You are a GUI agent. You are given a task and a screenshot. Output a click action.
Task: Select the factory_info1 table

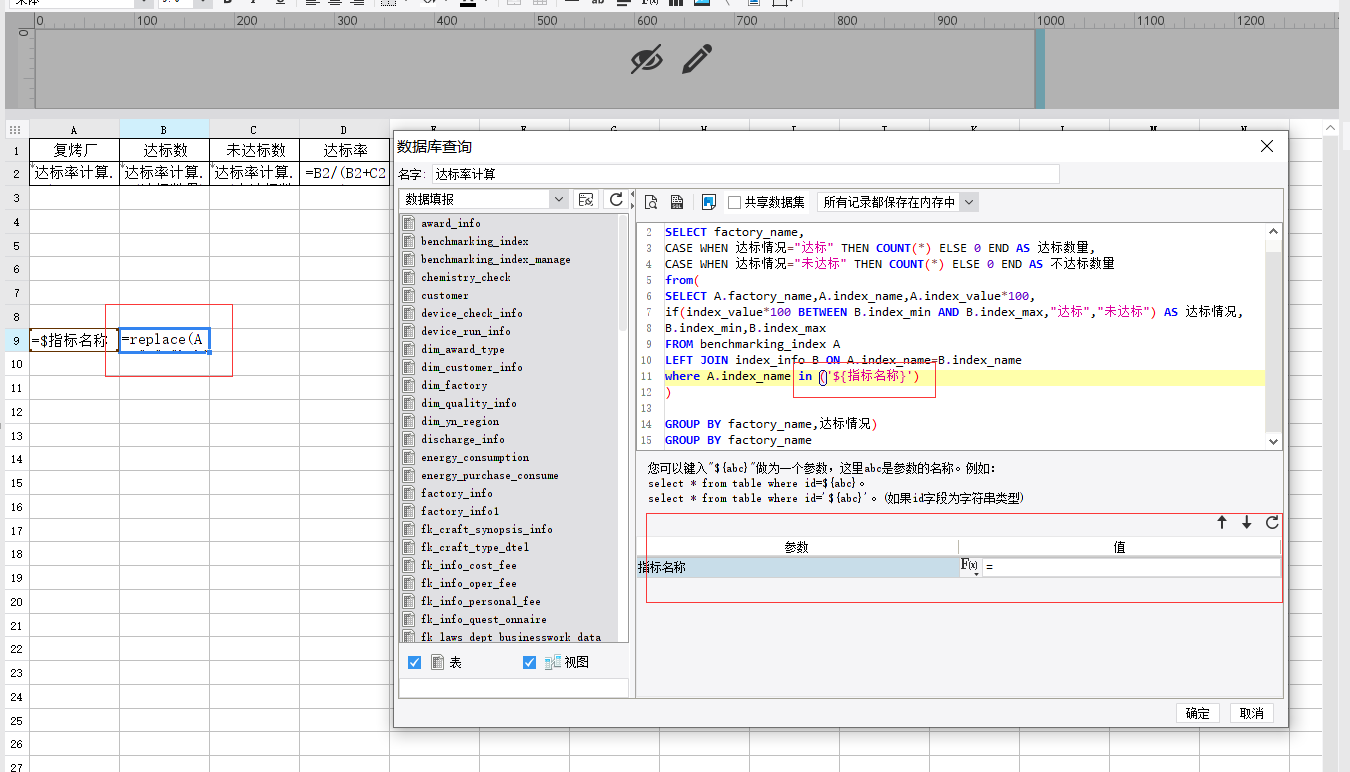(459, 511)
